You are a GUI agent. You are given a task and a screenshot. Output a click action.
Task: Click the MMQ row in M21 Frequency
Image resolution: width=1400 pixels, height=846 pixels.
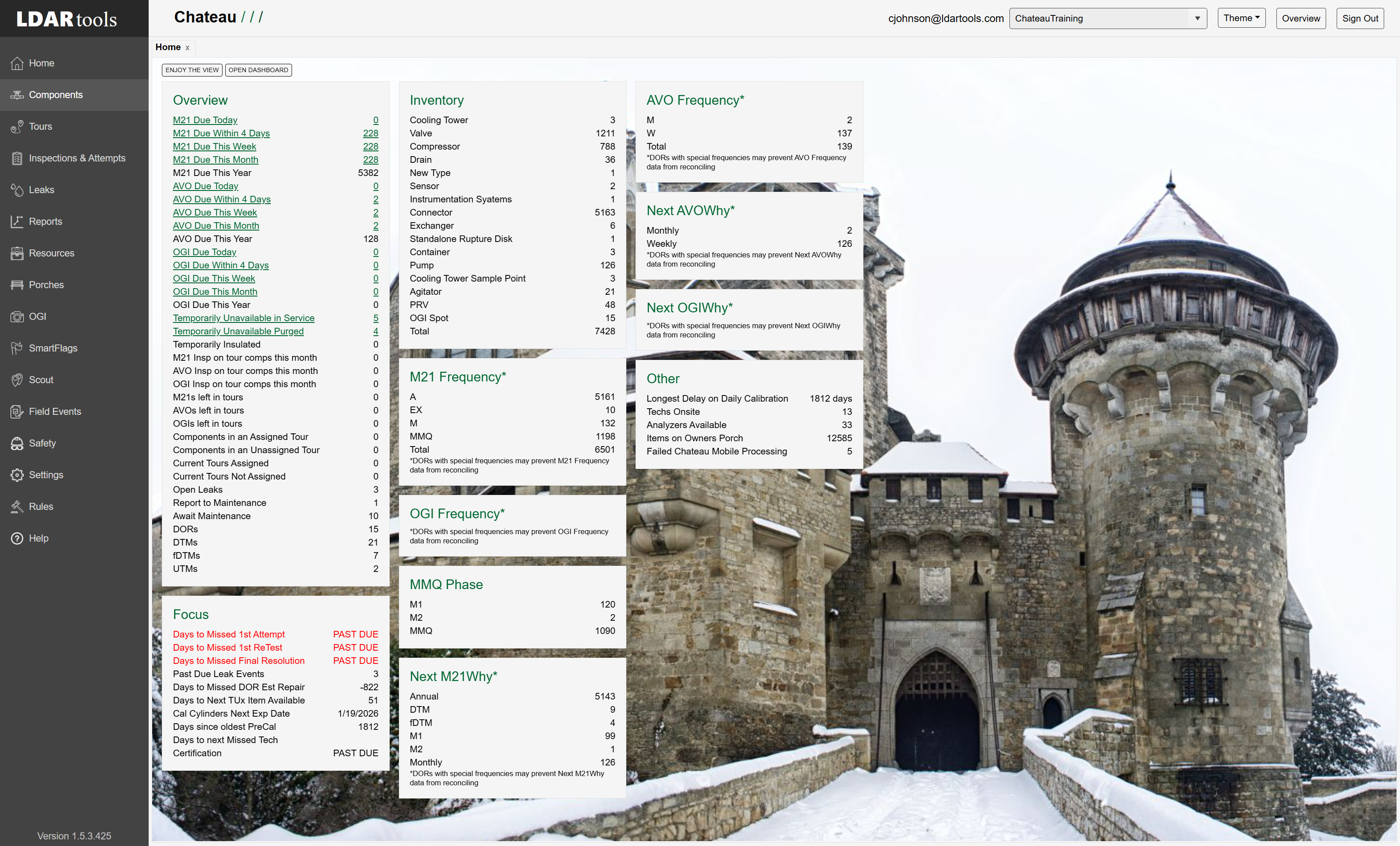[x=512, y=436]
